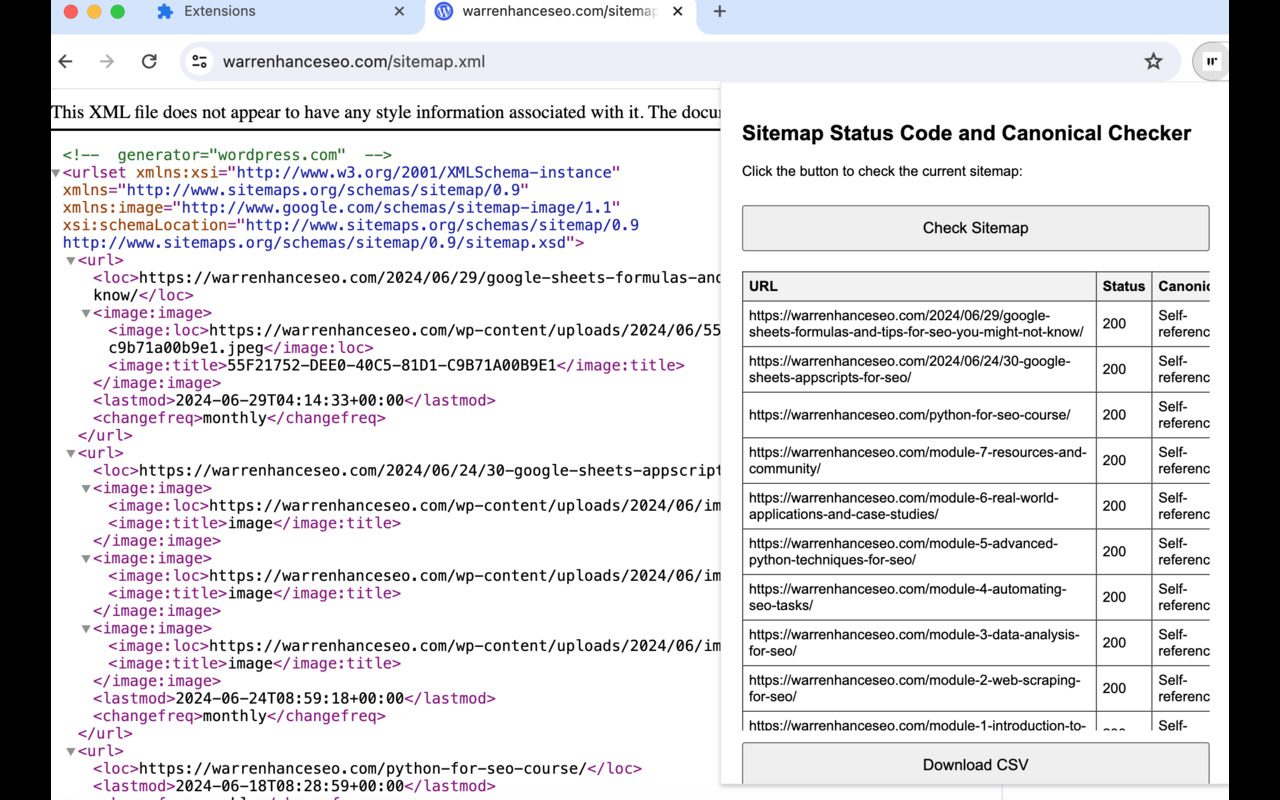The height and width of the screenshot is (800, 1280).
Task: Click the green fullscreen window button
Action: point(117,11)
